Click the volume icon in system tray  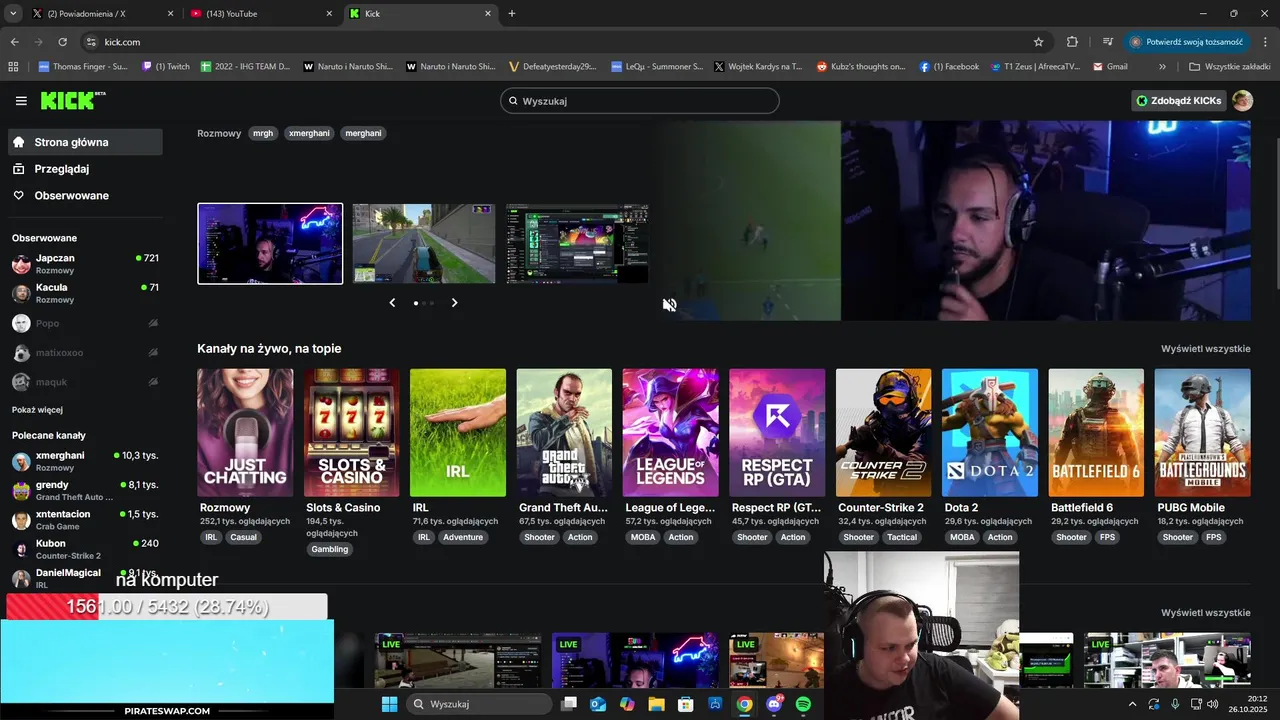pyautogui.click(x=1212, y=704)
